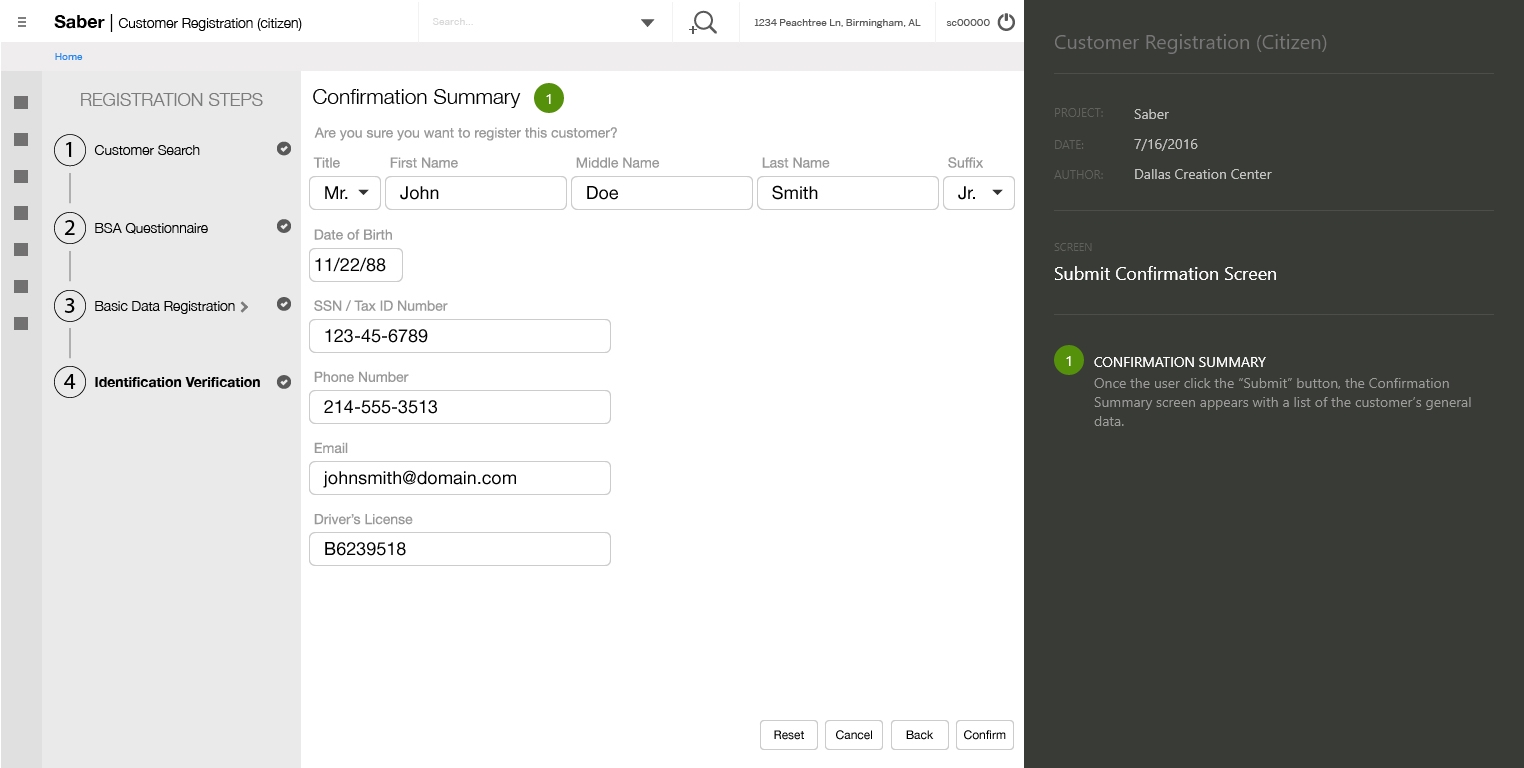Click the Email field
The width and height of the screenshot is (1524, 768).
(460, 478)
